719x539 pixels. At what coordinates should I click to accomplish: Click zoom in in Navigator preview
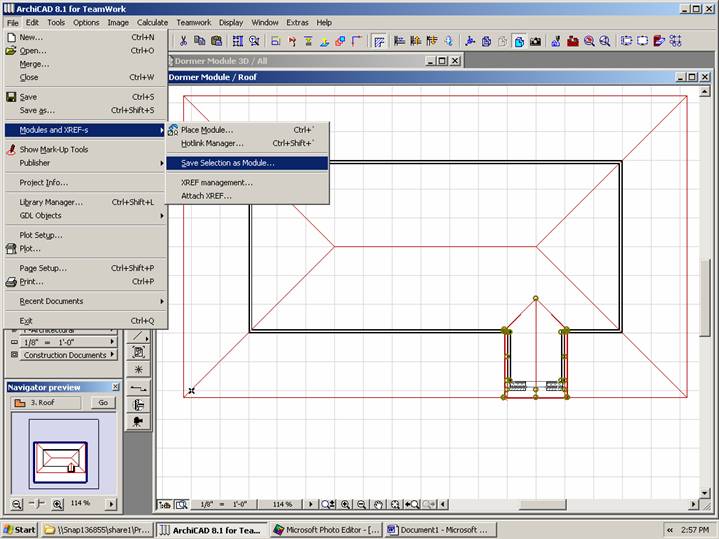(57, 504)
